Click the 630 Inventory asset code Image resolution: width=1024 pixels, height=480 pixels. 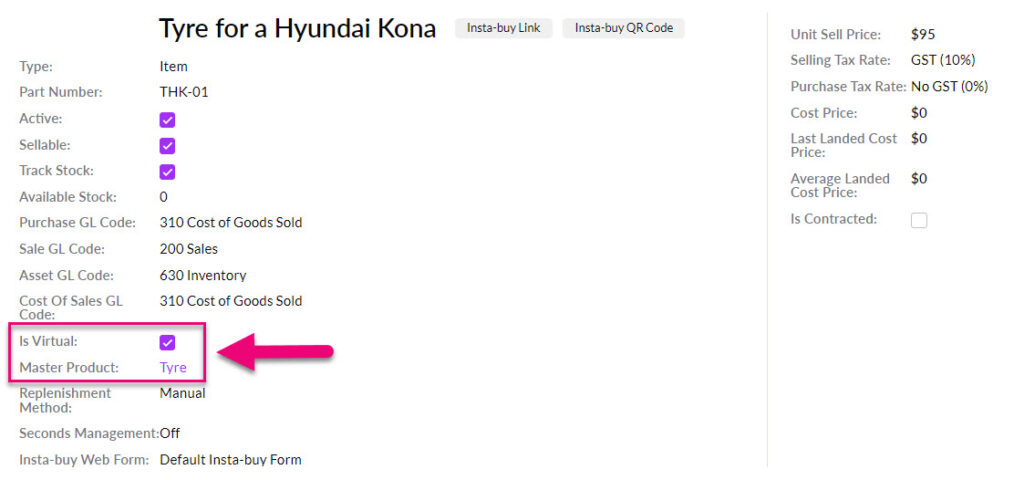point(202,275)
